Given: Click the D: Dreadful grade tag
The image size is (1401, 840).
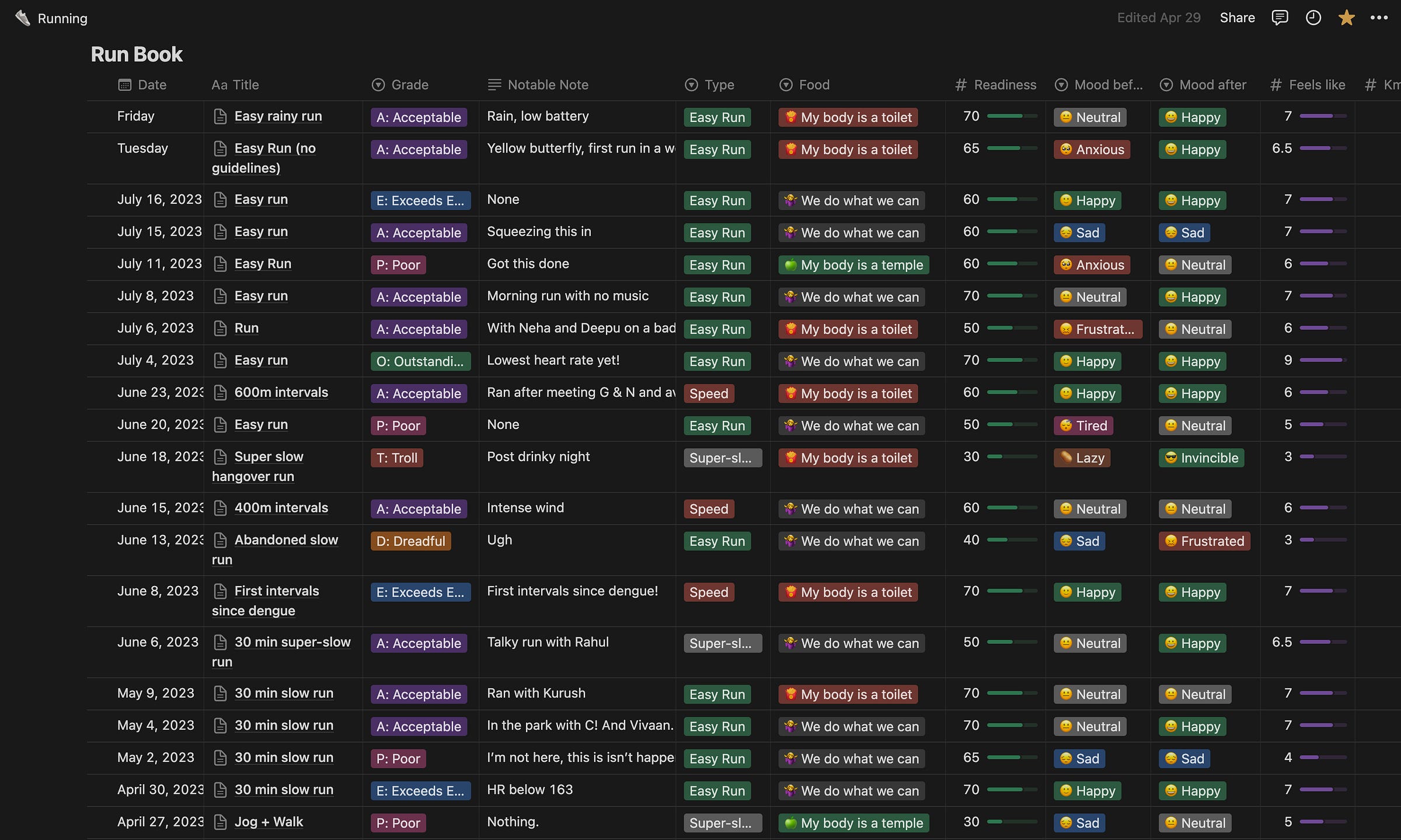Looking at the screenshot, I should [410, 541].
